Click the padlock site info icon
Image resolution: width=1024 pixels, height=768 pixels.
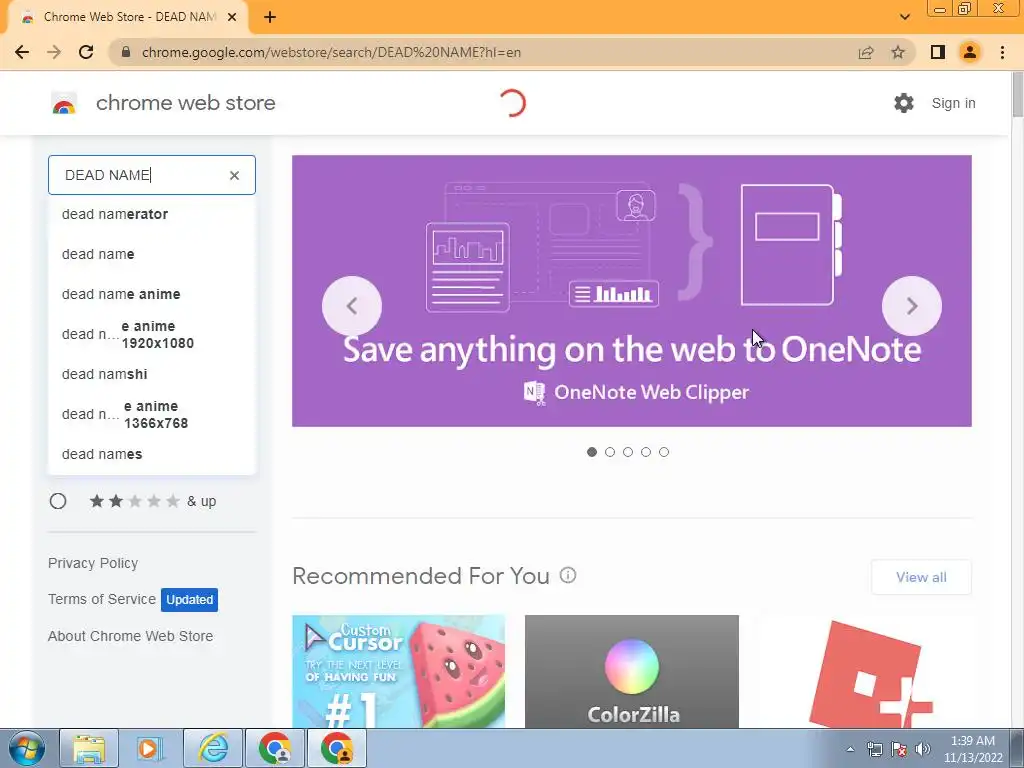click(x=126, y=52)
